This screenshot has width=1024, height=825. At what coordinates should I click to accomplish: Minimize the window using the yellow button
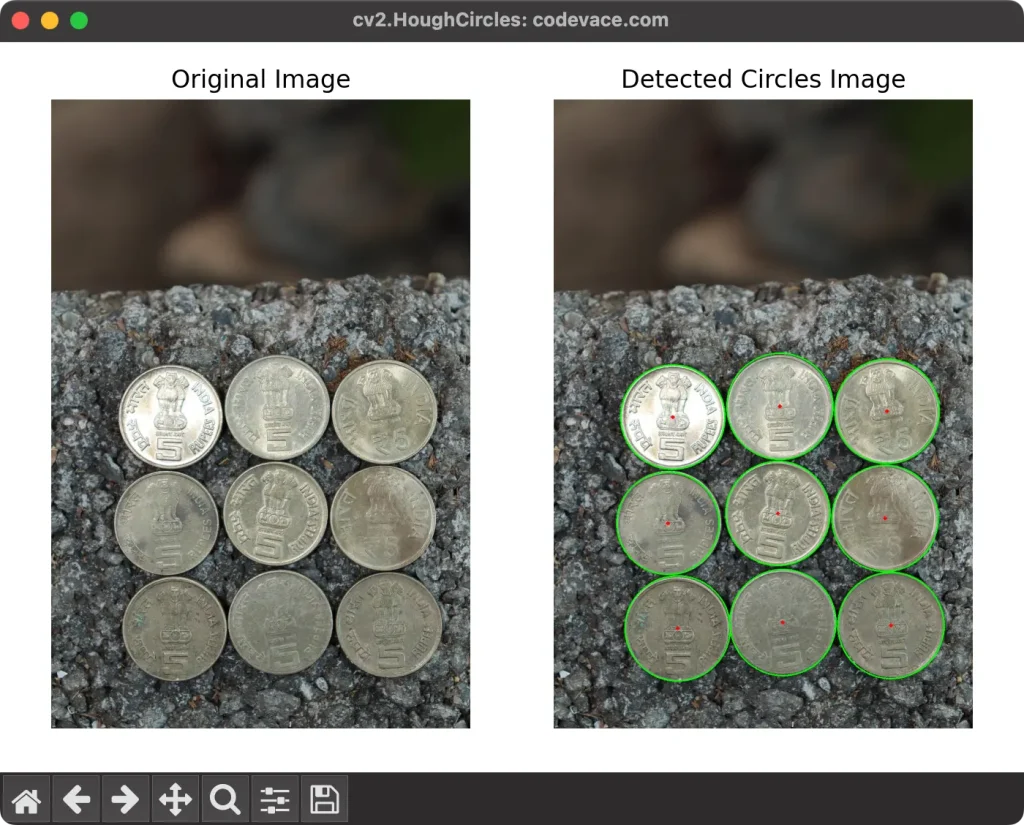pos(49,20)
